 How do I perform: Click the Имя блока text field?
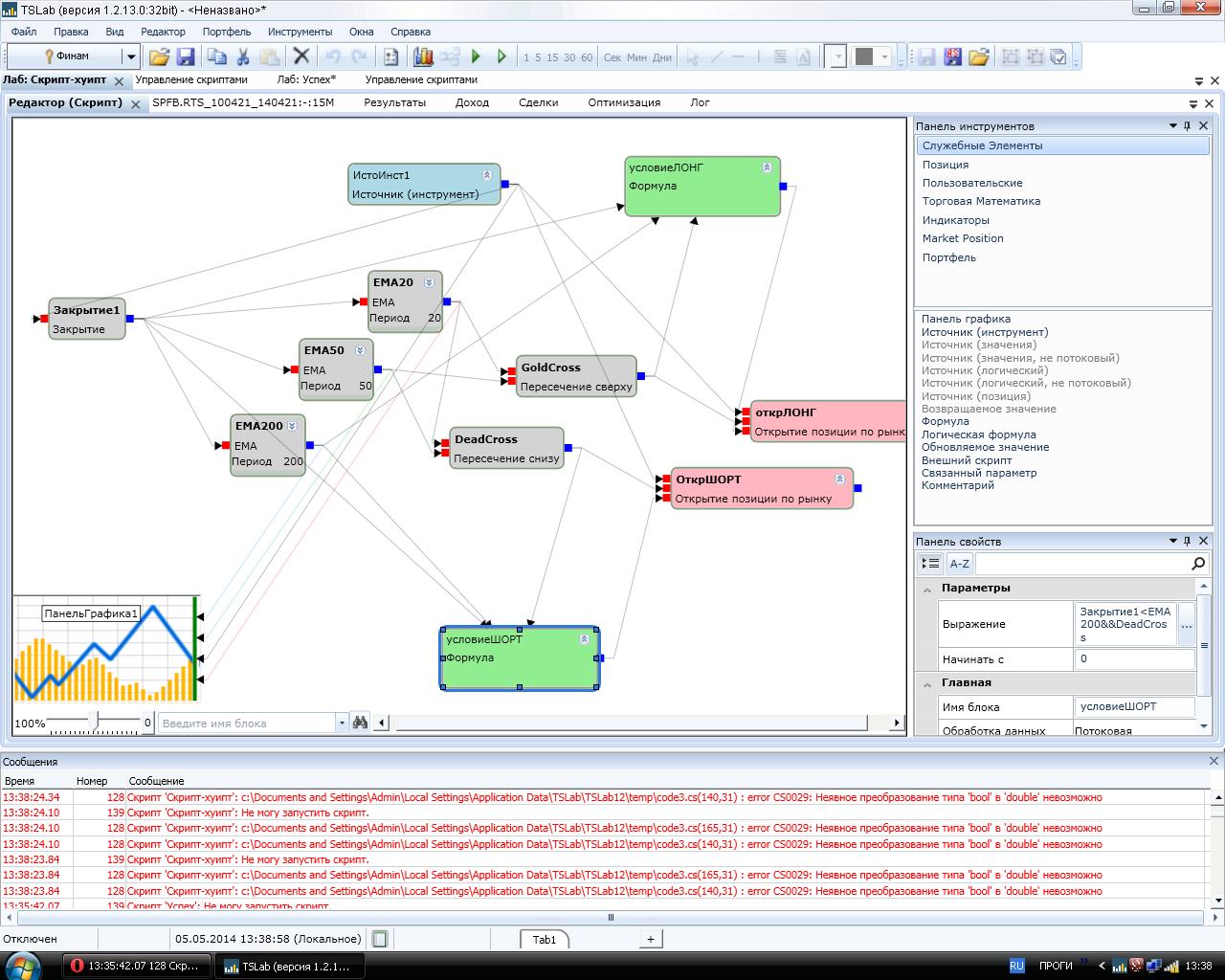click(1134, 707)
